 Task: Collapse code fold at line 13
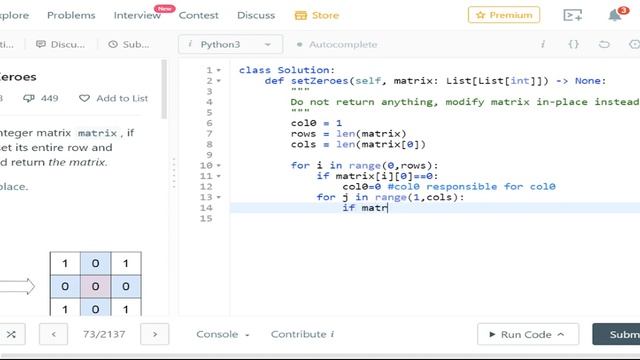point(219,198)
